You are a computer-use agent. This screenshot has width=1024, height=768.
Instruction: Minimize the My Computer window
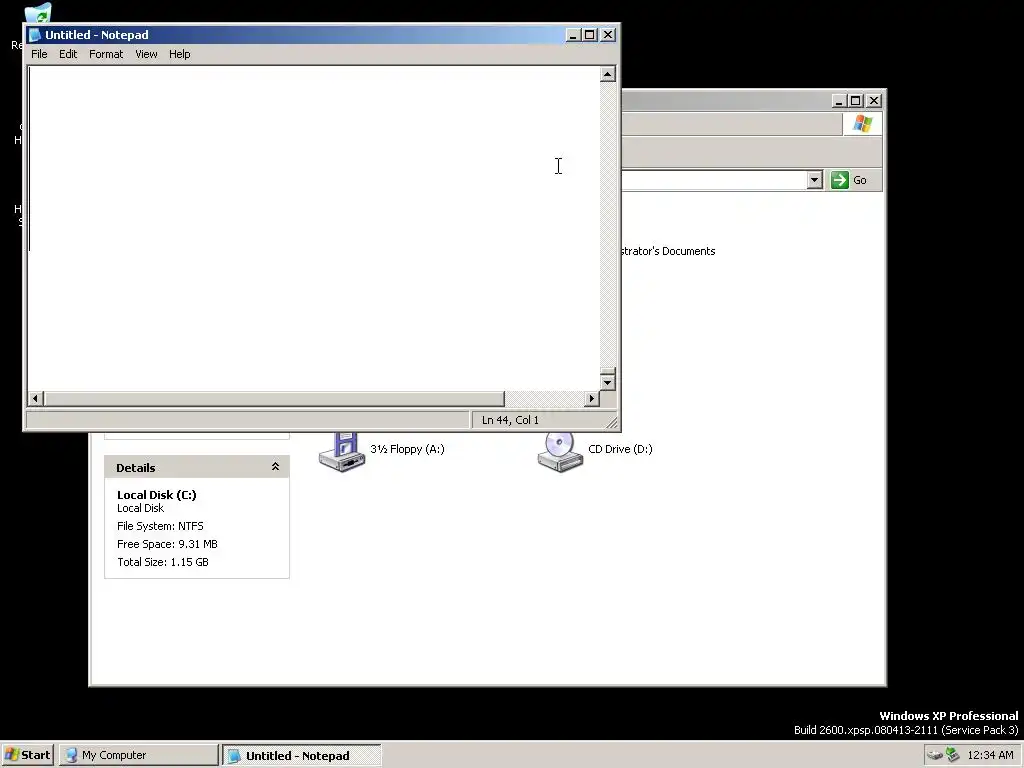coord(839,101)
